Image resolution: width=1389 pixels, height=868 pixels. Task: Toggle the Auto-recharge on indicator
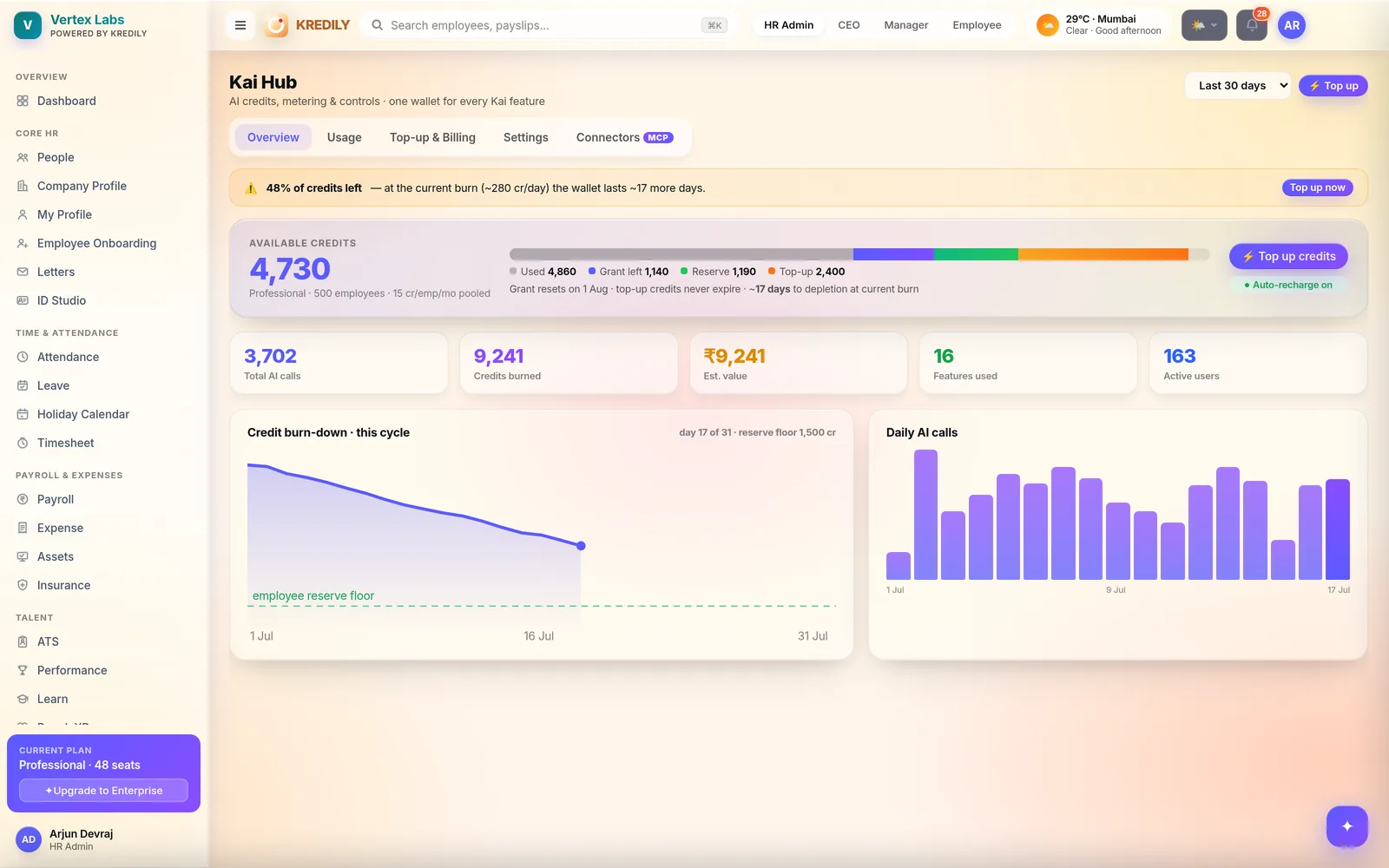coord(1288,285)
